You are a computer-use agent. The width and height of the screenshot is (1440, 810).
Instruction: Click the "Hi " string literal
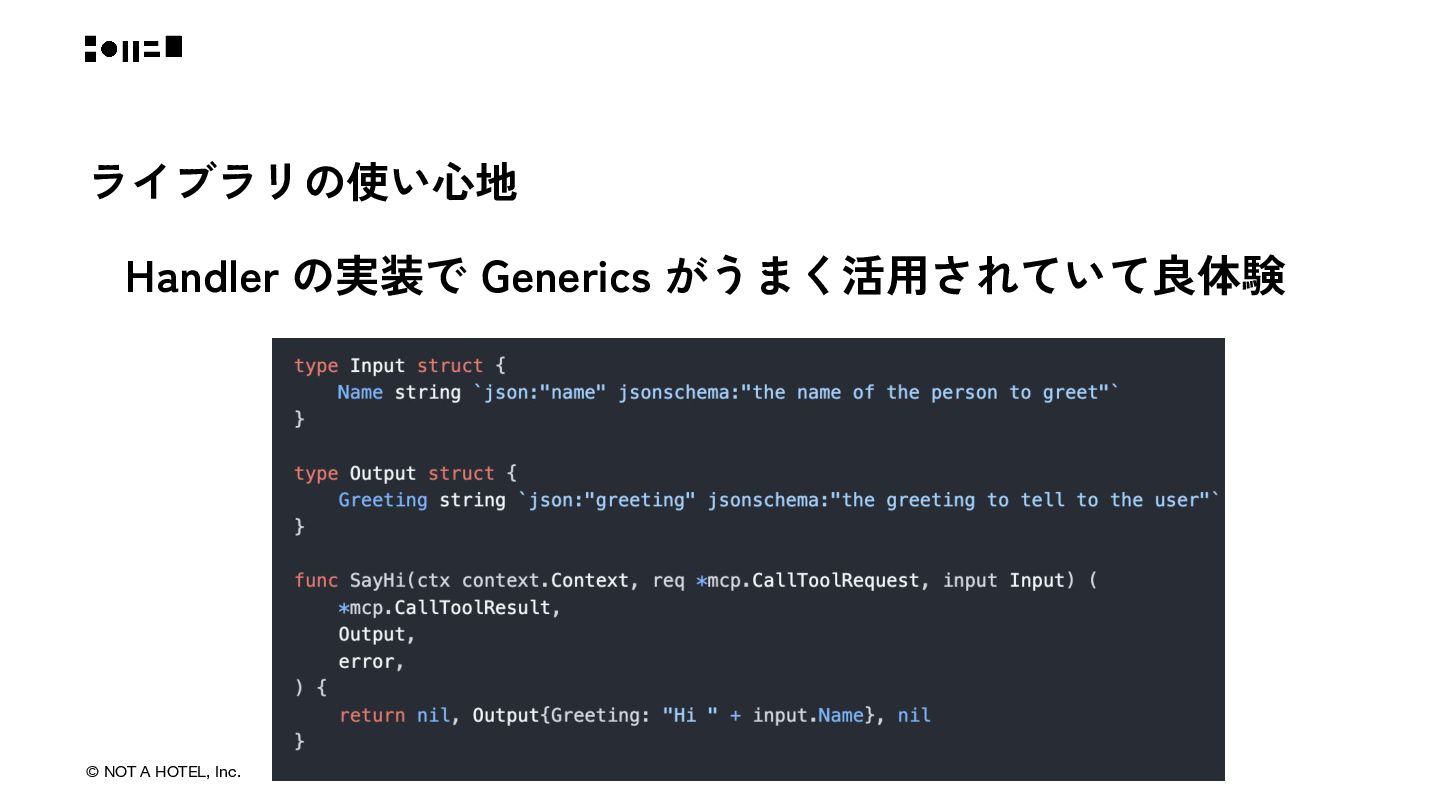pos(690,715)
